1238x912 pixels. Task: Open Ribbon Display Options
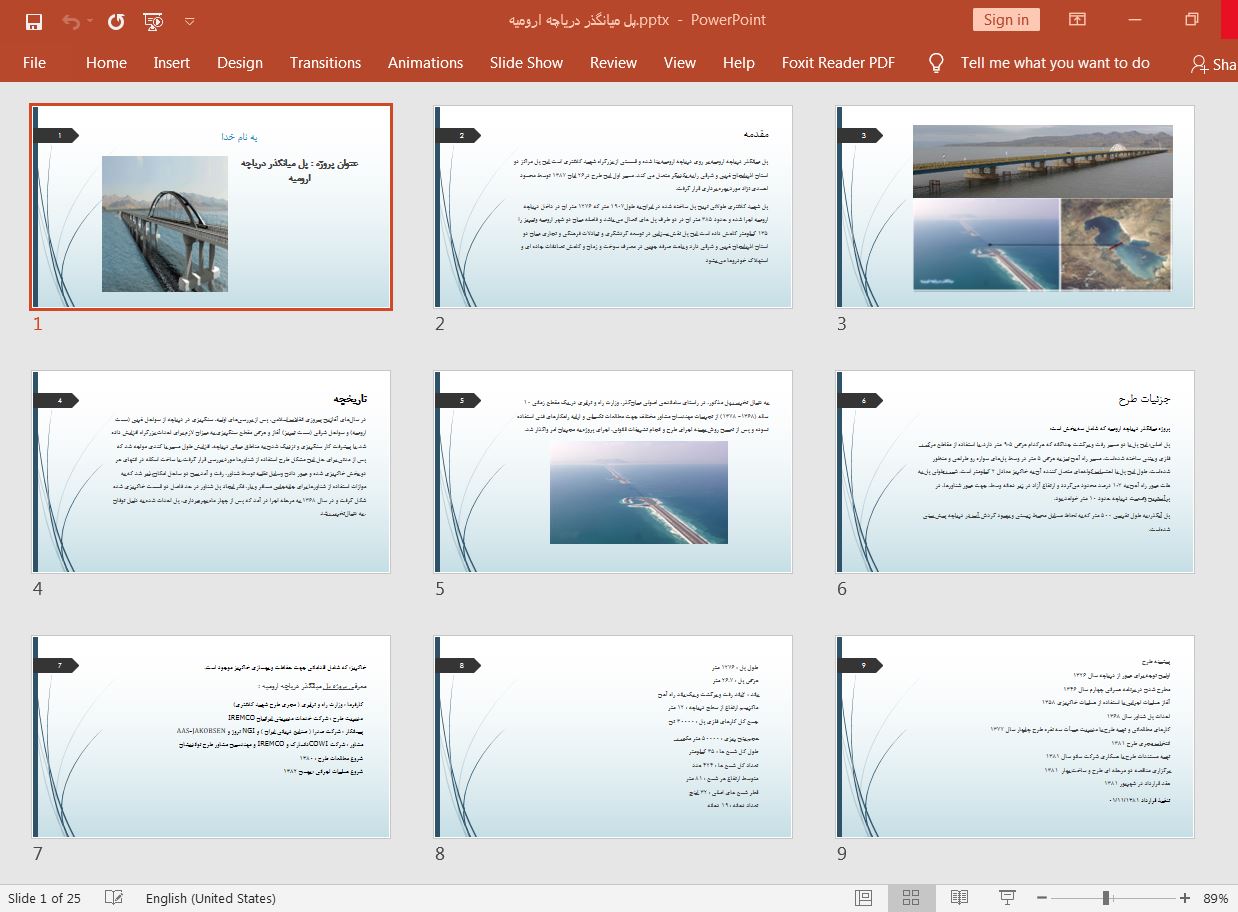[1077, 20]
